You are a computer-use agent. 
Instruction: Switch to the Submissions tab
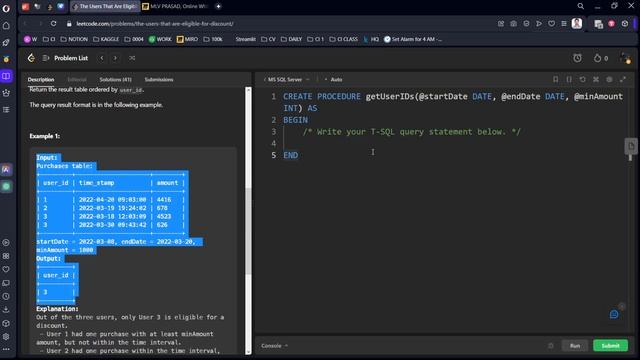coord(159,80)
